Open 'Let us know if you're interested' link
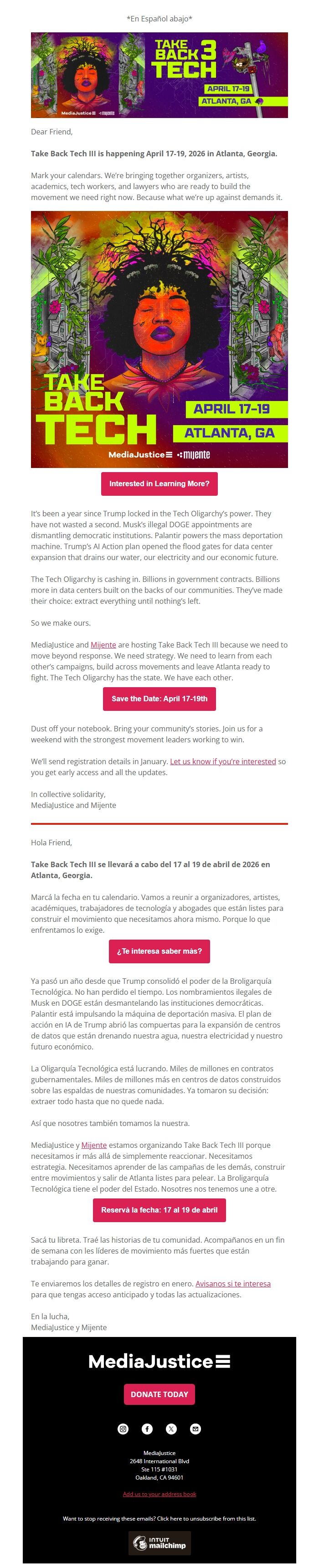The height and width of the screenshot is (1568, 319). pyautogui.click(x=223, y=761)
